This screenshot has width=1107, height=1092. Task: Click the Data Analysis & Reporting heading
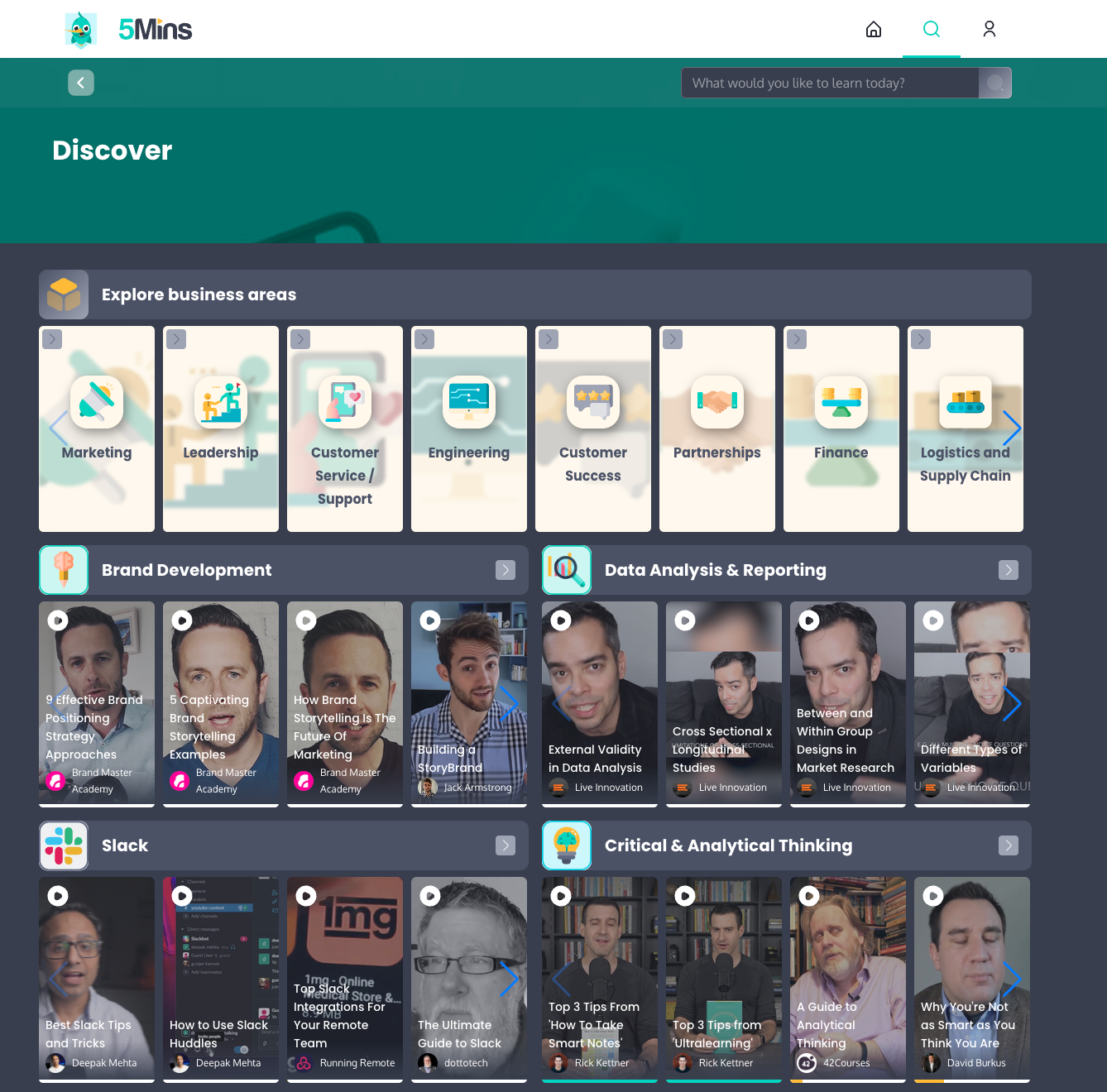click(x=716, y=570)
